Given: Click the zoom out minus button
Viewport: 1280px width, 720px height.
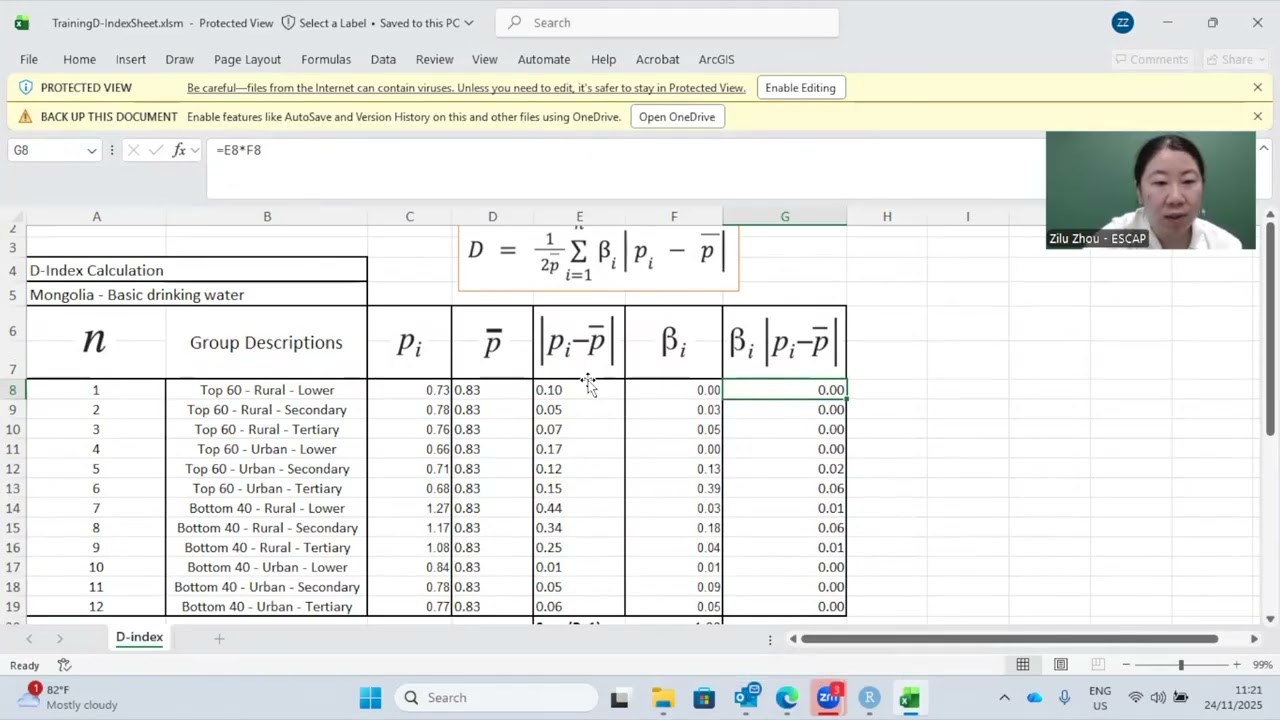Looking at the screenshot, I should [x=1126, y=665].
